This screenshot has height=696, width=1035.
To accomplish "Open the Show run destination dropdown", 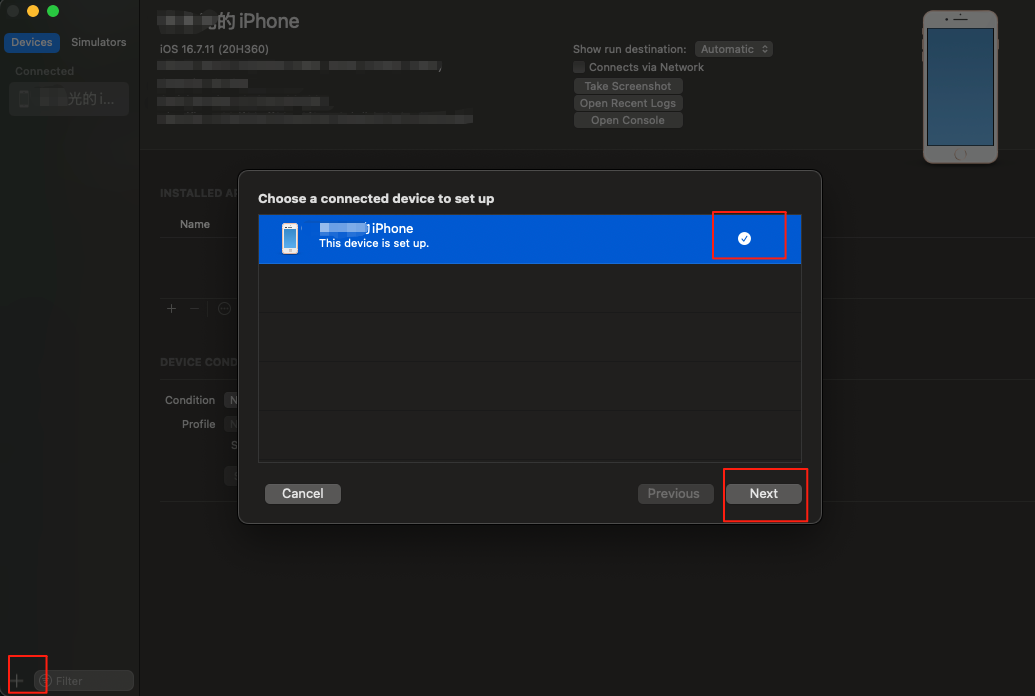I will tap(734, 49).
